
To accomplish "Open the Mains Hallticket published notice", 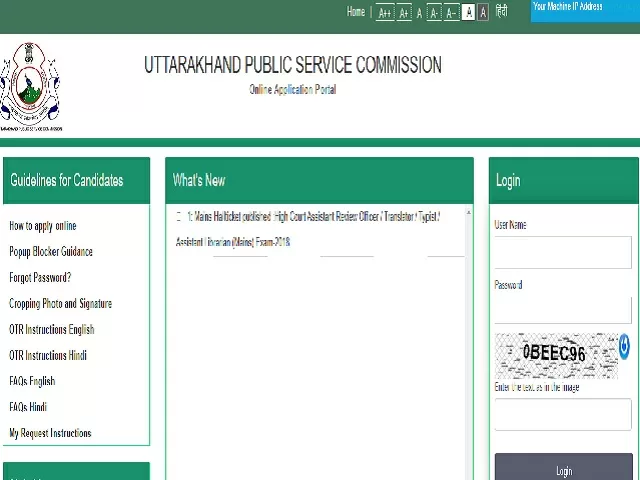I will [x=308, y=229].
